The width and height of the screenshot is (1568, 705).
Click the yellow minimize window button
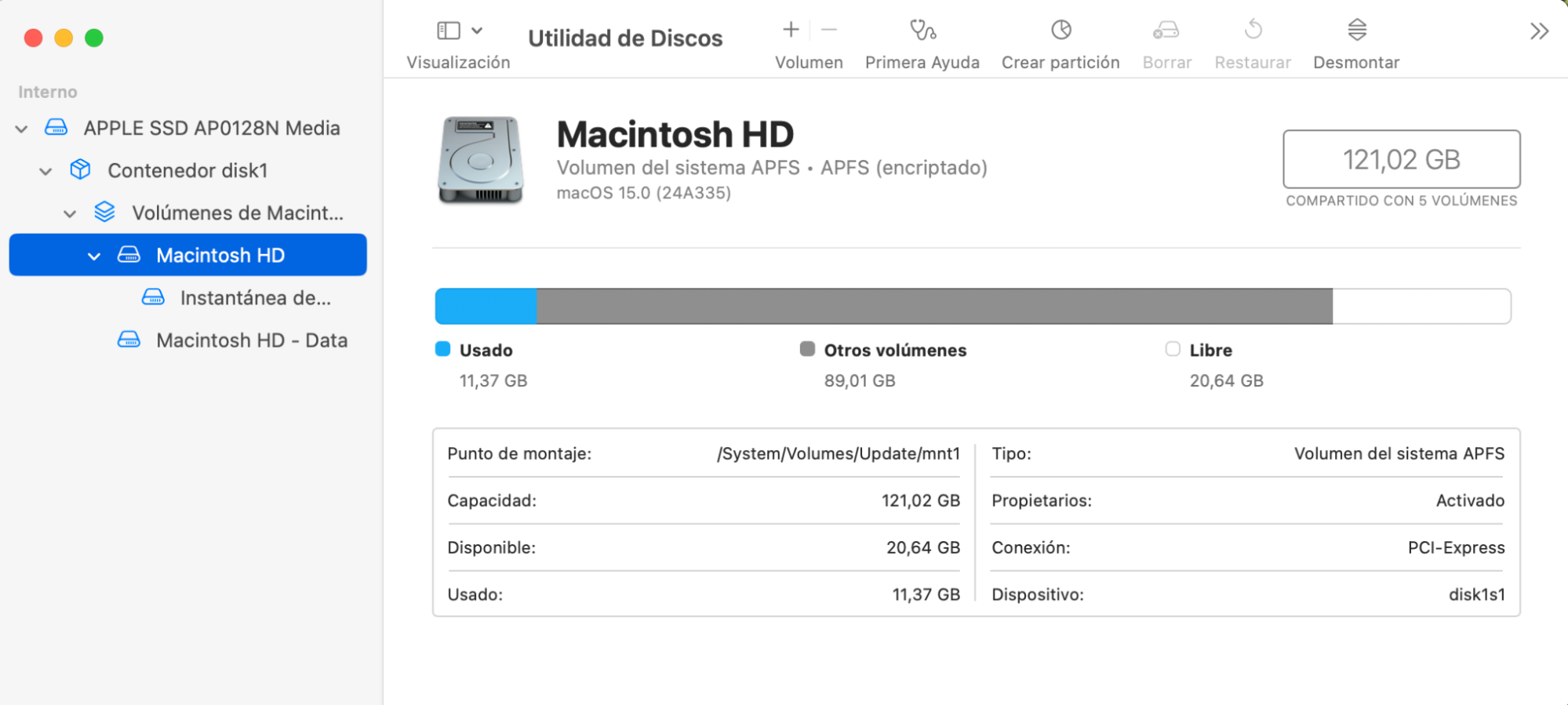pyautogui.click(x=64, y=38)
